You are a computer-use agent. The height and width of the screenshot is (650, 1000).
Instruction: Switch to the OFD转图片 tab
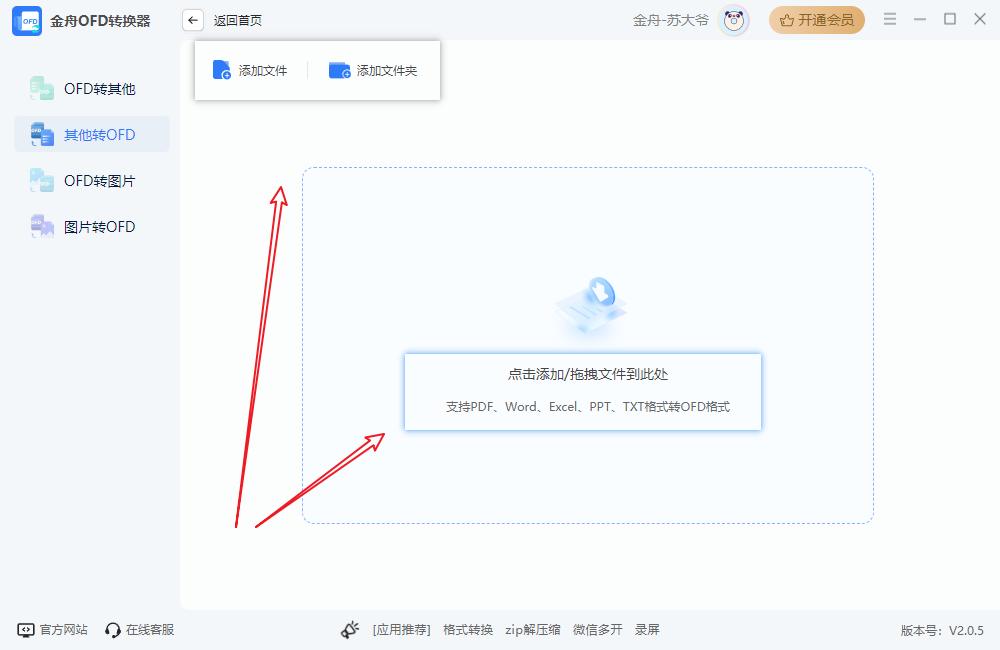[x=92, y=181]
